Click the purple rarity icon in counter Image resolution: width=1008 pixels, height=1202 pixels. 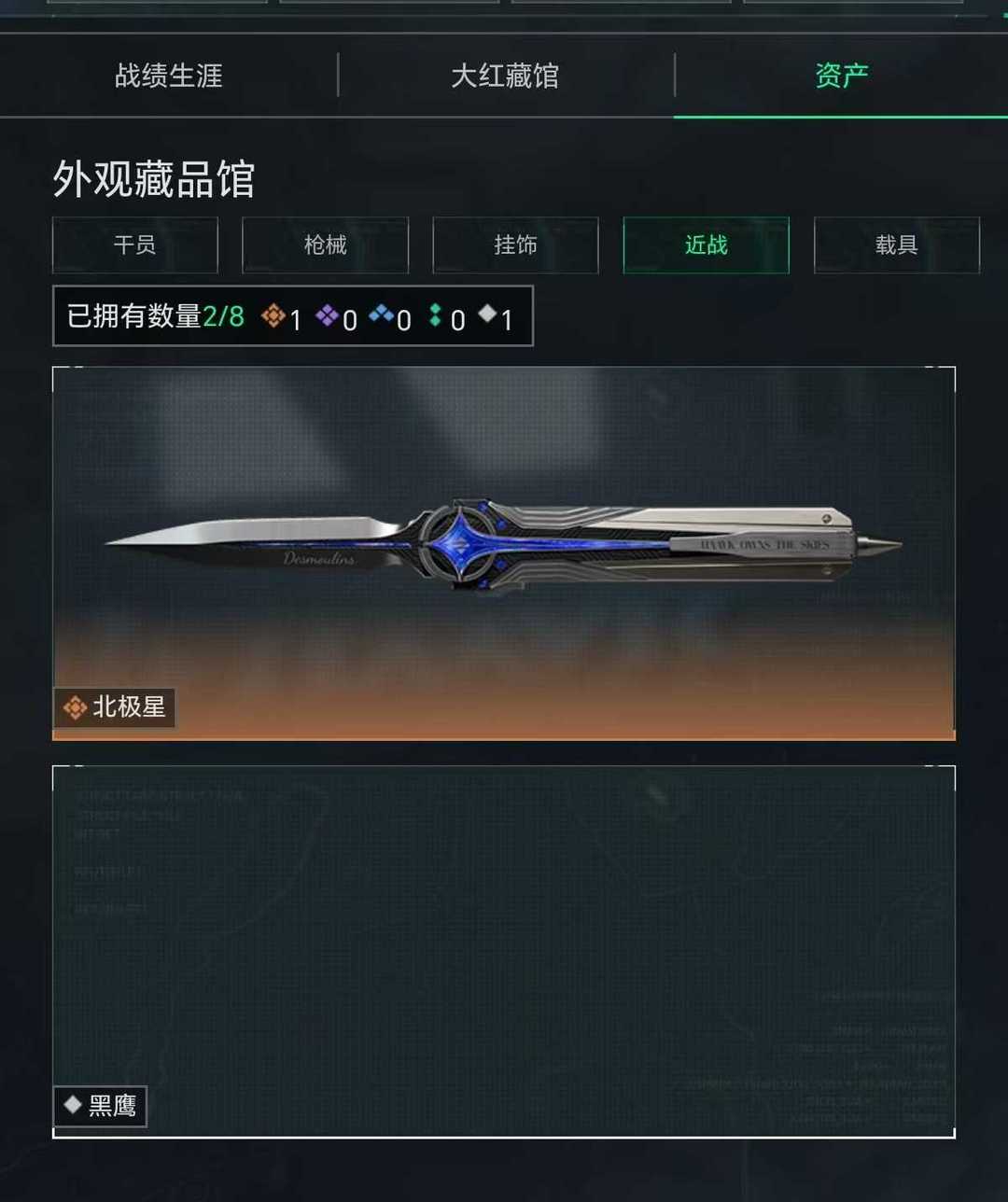click(327, 316)
